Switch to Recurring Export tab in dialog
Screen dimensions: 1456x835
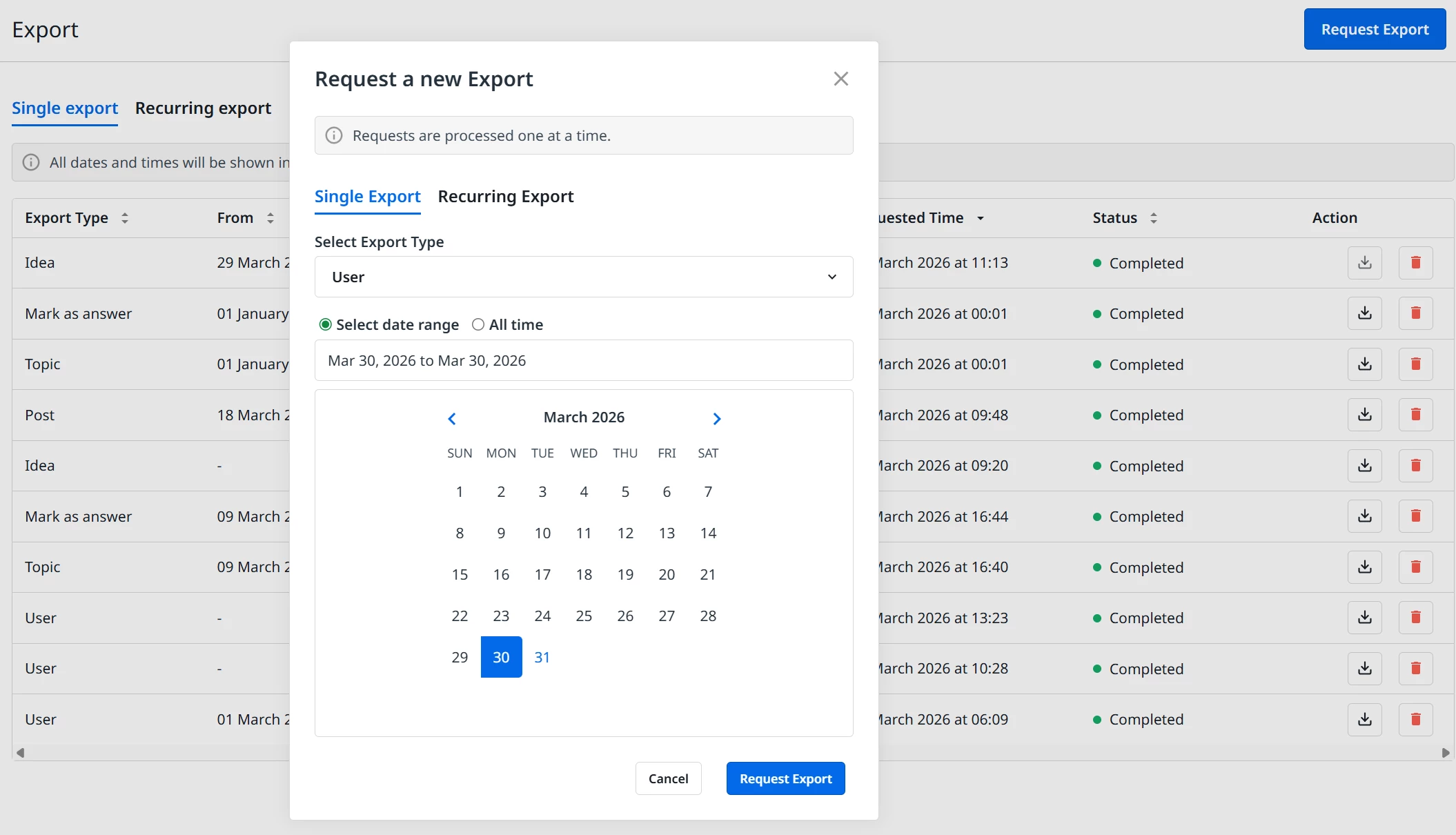click(x=506, y=197)
